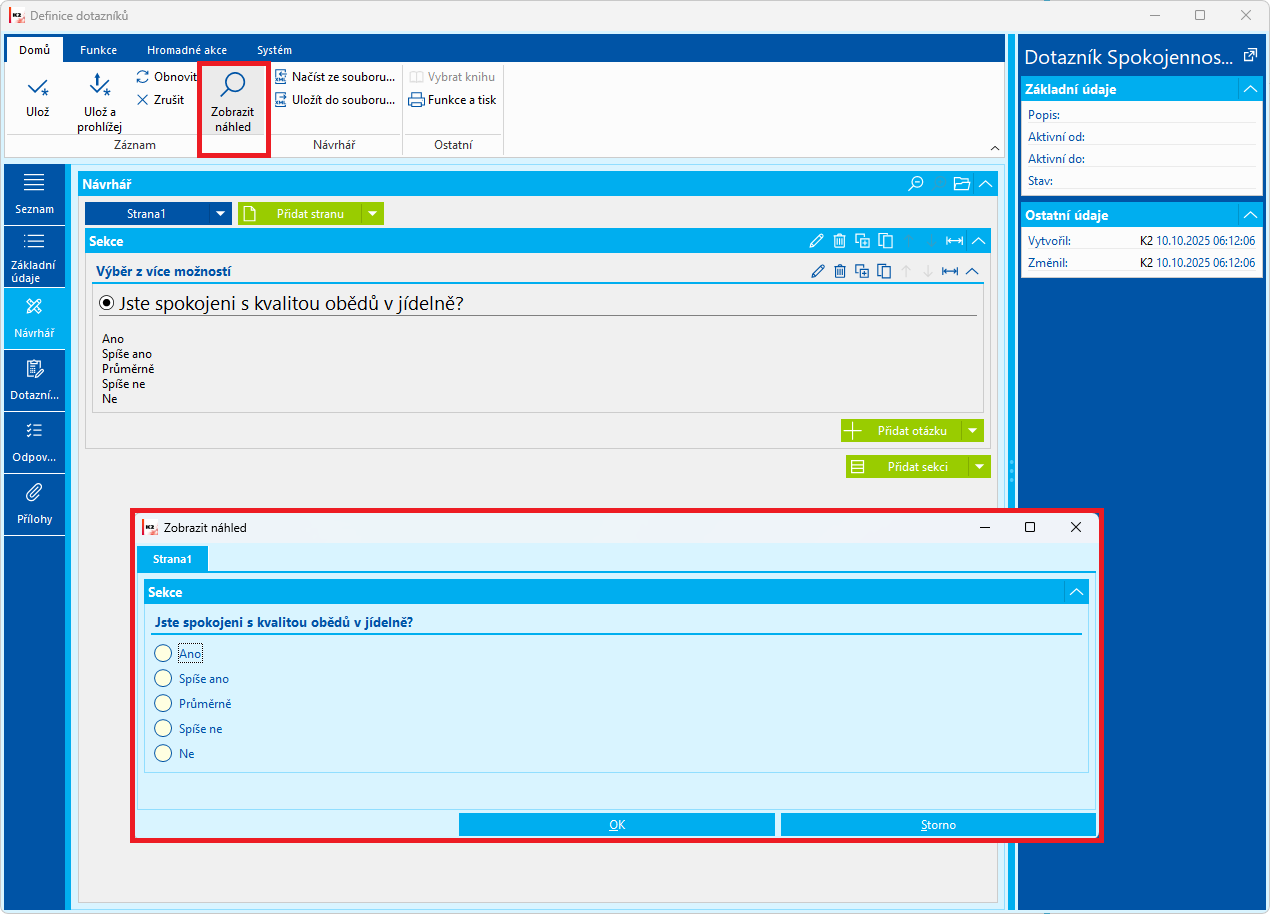This screenshot has width=1270, height=914.
Task: Click the Přidat sekci button
Action: (908, 467)
